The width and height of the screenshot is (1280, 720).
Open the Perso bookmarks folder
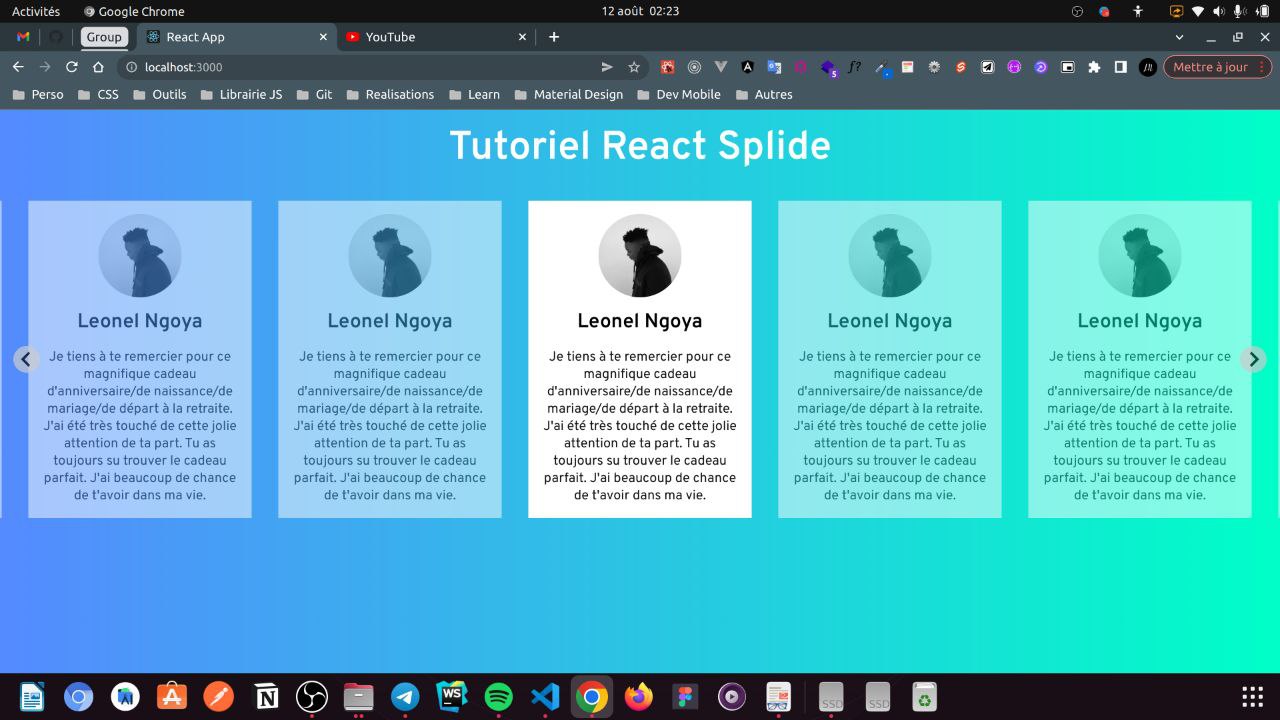point(37,94)
